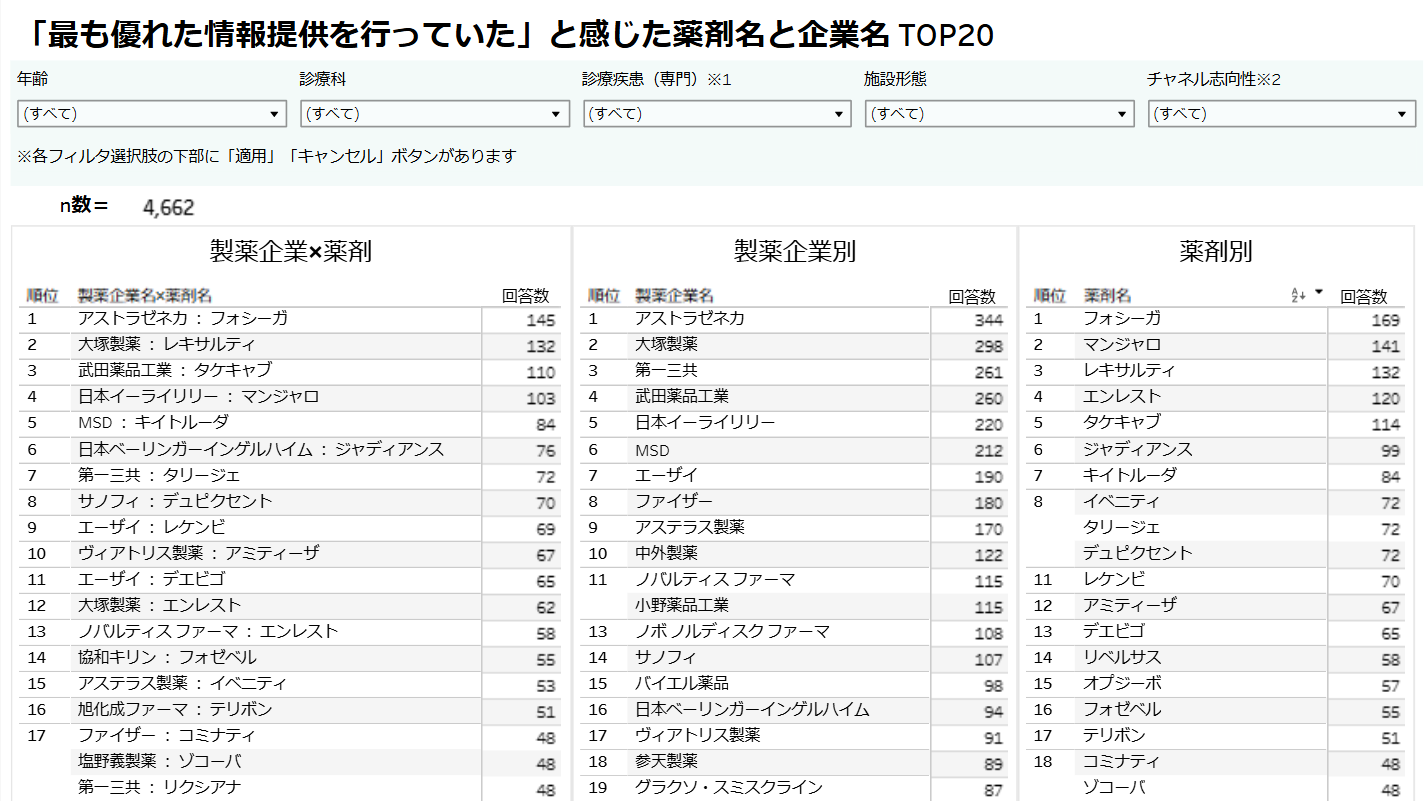Click イベニティ in 薬剤別 table
The image size is (1428, 801).
coord(1123,501)
